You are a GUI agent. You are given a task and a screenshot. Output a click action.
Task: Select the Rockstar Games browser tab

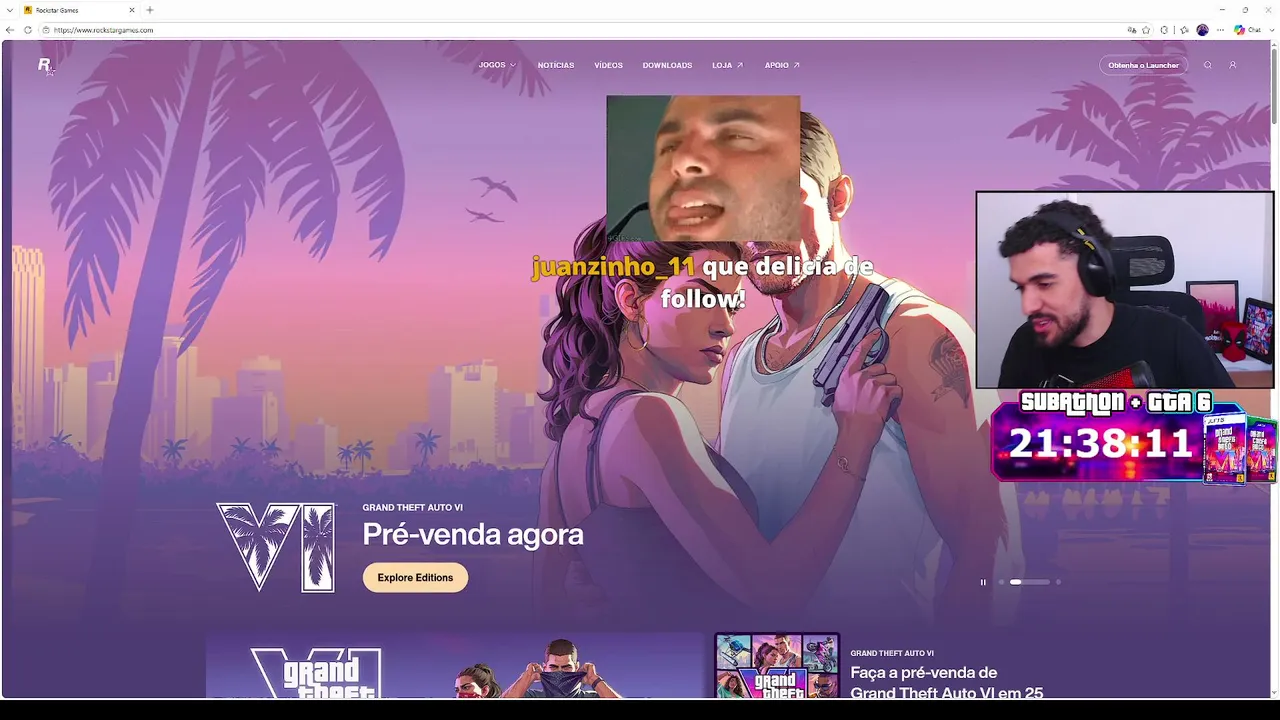click(78, 10)
